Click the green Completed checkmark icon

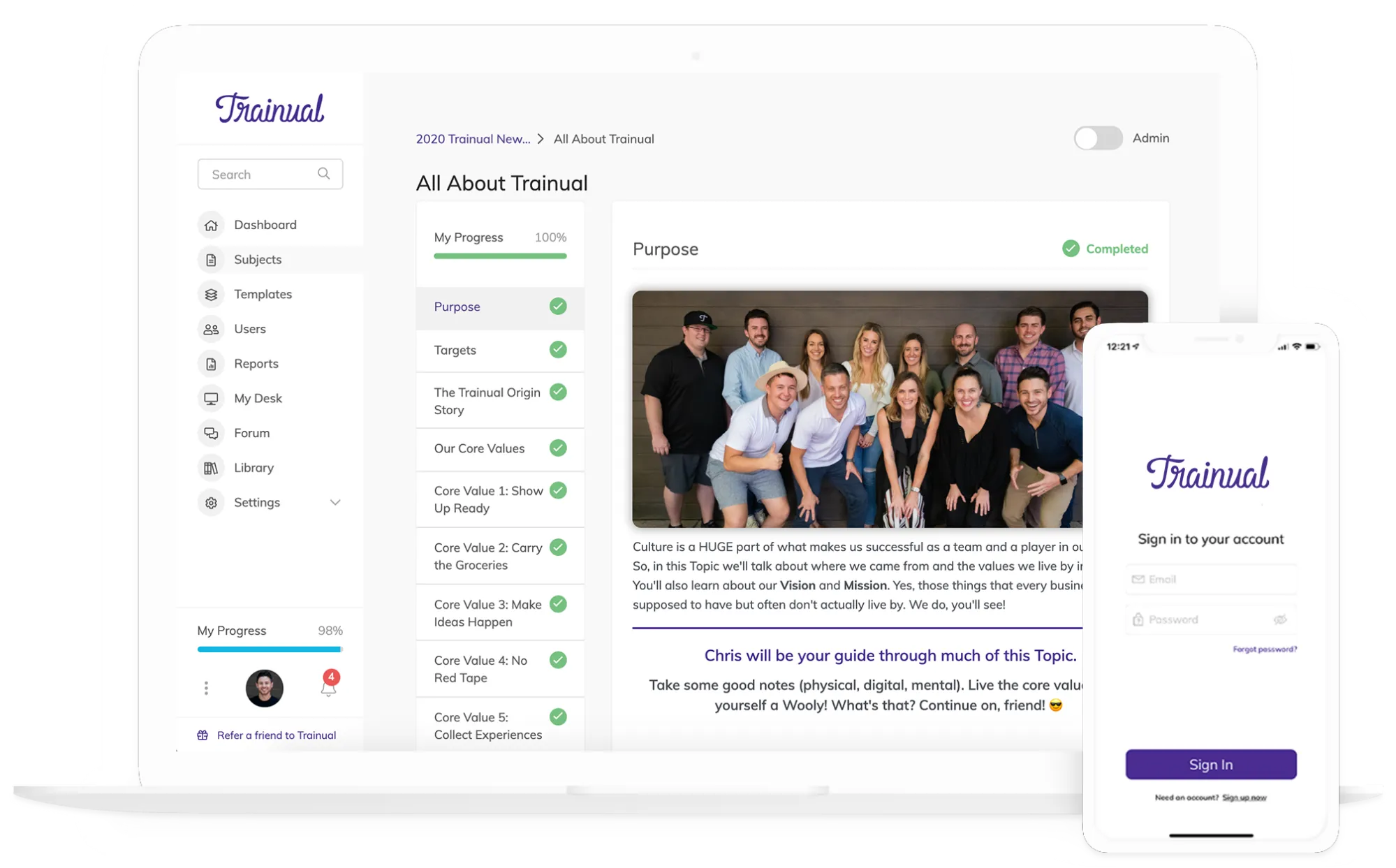click(x=1071, y=249)
